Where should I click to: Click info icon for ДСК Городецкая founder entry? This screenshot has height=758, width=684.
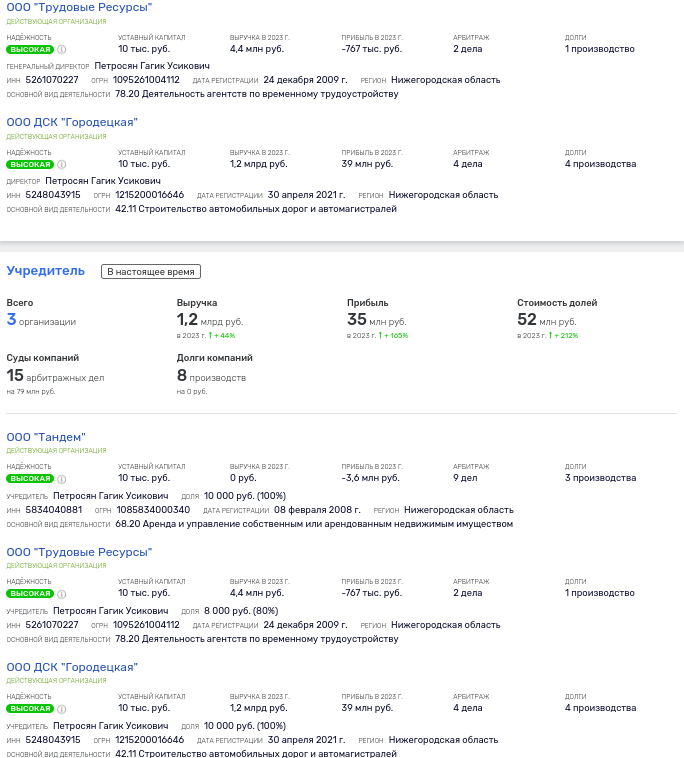(62, 709)
